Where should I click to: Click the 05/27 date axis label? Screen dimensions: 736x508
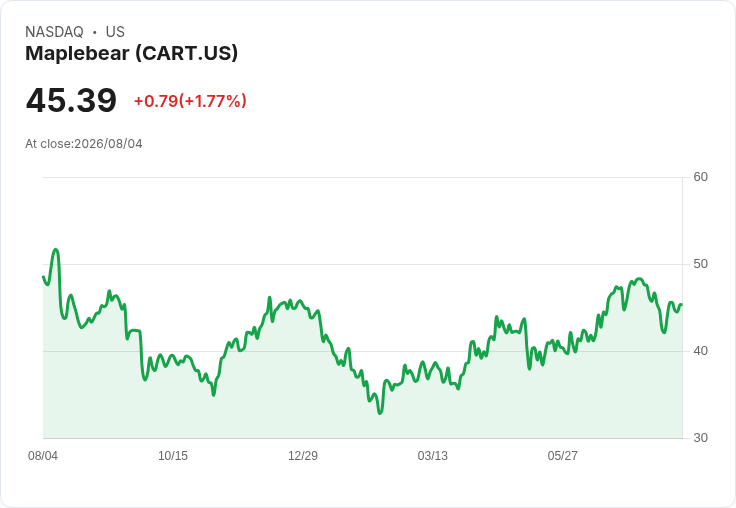562,456
